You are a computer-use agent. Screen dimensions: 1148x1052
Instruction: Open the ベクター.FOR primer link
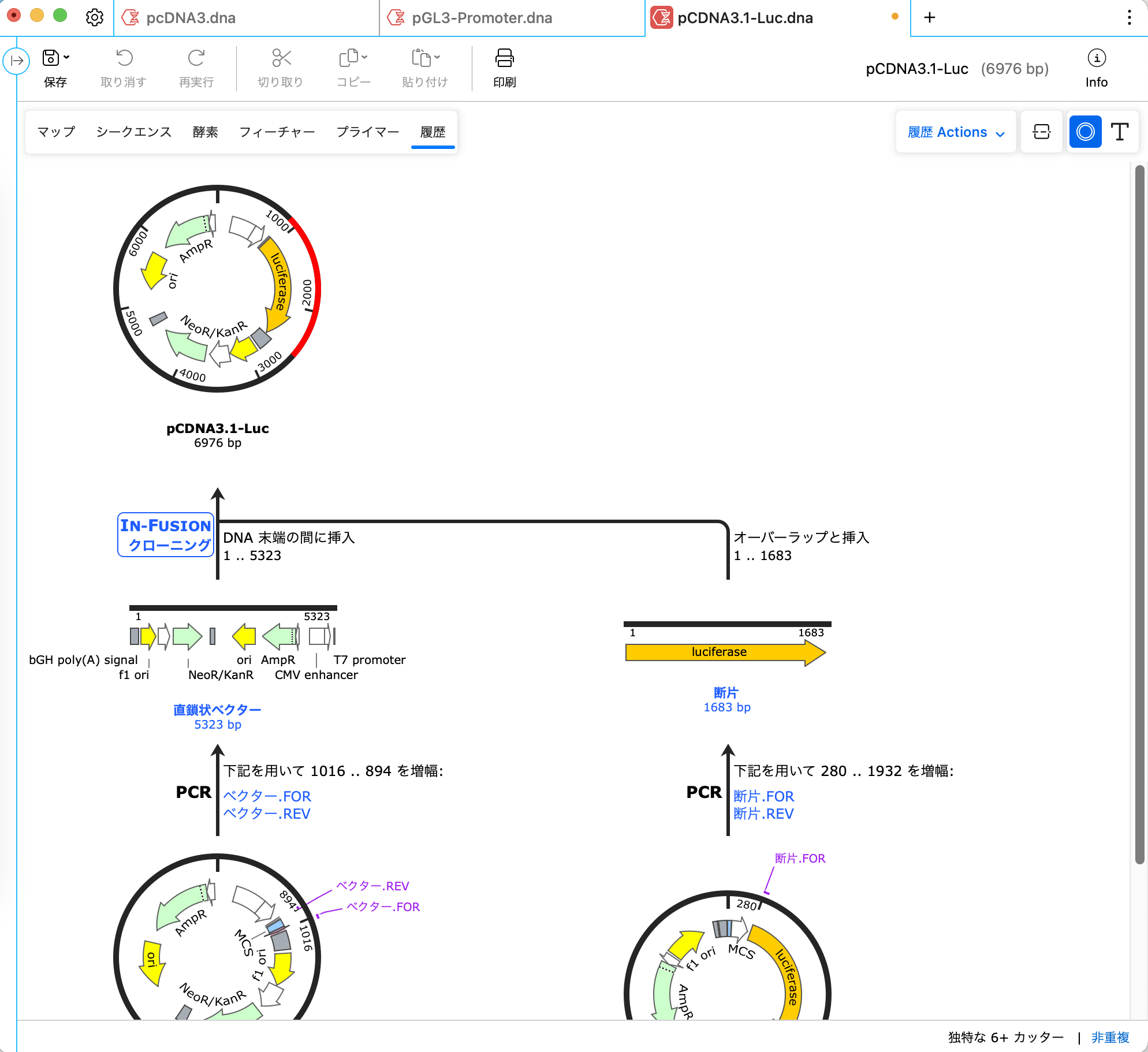click(267, 796)
